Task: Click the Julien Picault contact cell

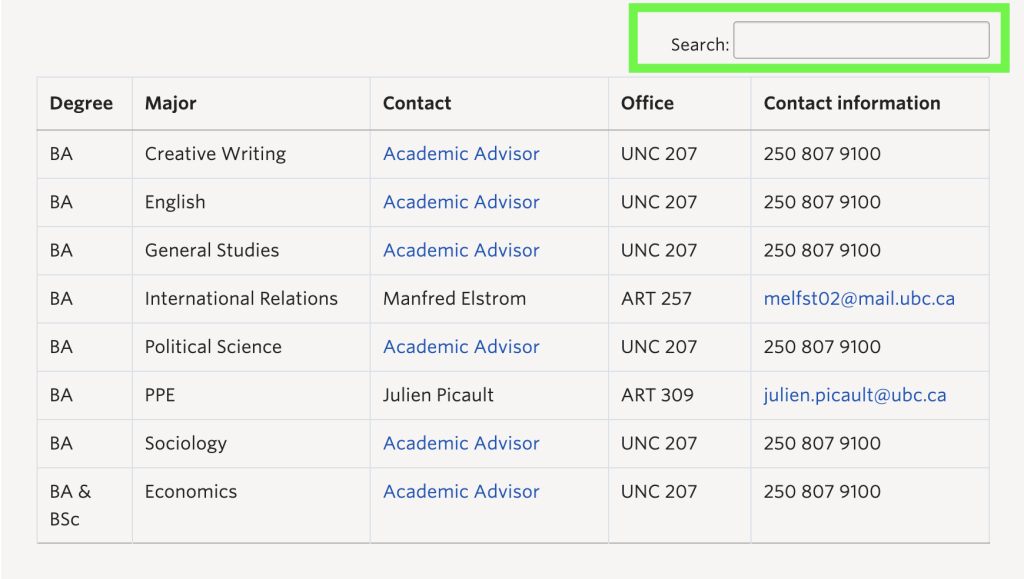Action: (489, 395)
